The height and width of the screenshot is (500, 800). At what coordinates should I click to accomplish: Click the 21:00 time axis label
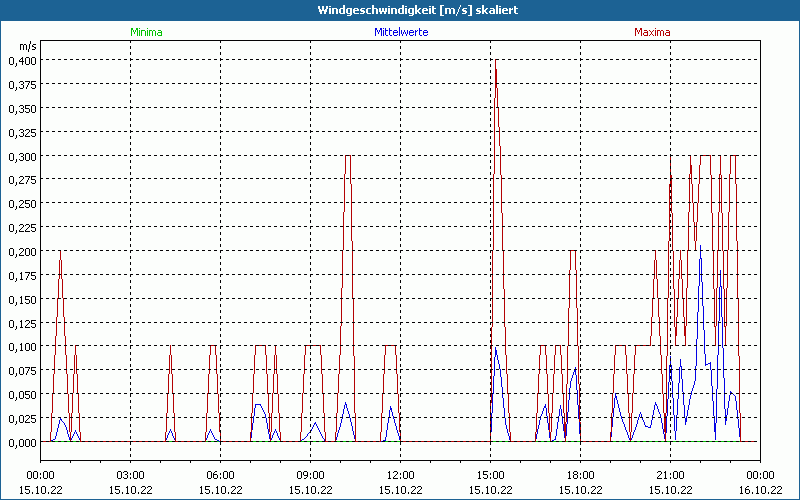pyautogui.click(x=670, y=476)
